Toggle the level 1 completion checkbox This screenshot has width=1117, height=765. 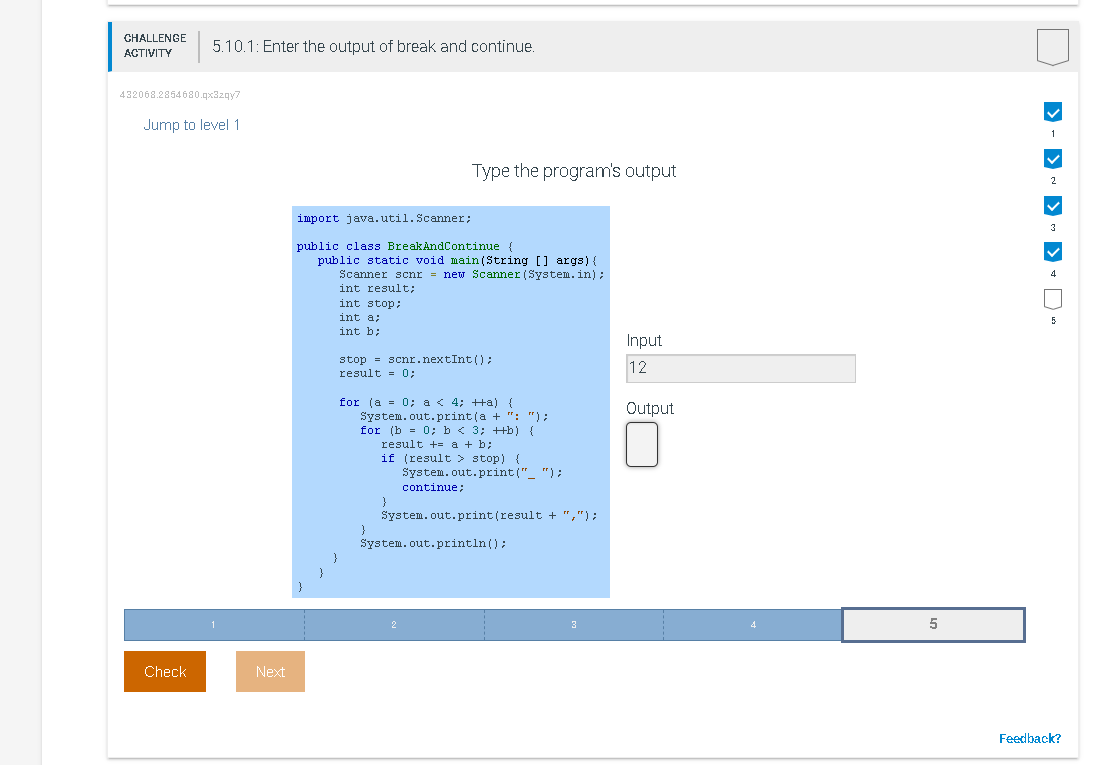(x=1053, y=111)
